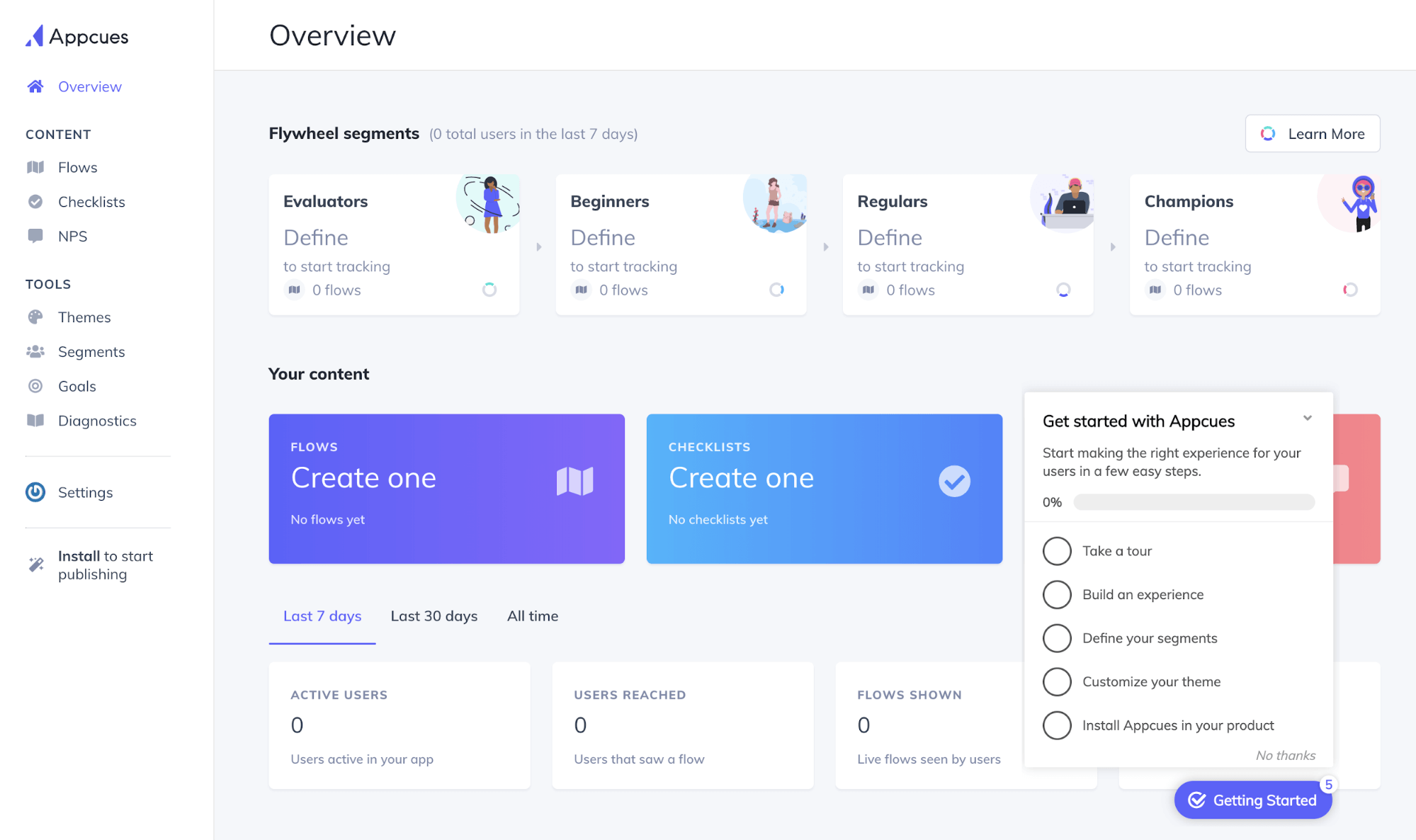Click the Learn More ring icon
The width and height of the screenshot is (1416, 840).
pyautogui.click(x=1268, y=134)
